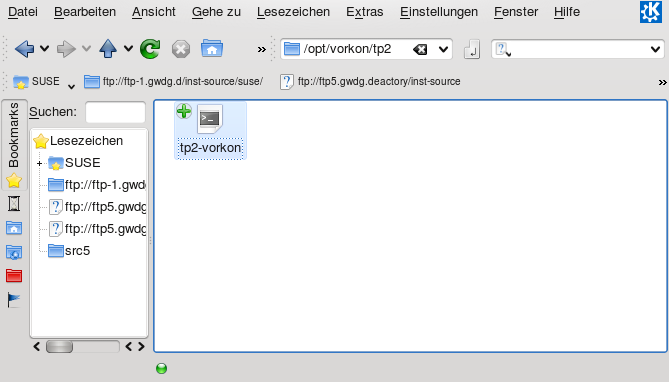Click the Suchen search input field
Image resolution: width=669 pixels, height=382 pixels.
point(115,112)
